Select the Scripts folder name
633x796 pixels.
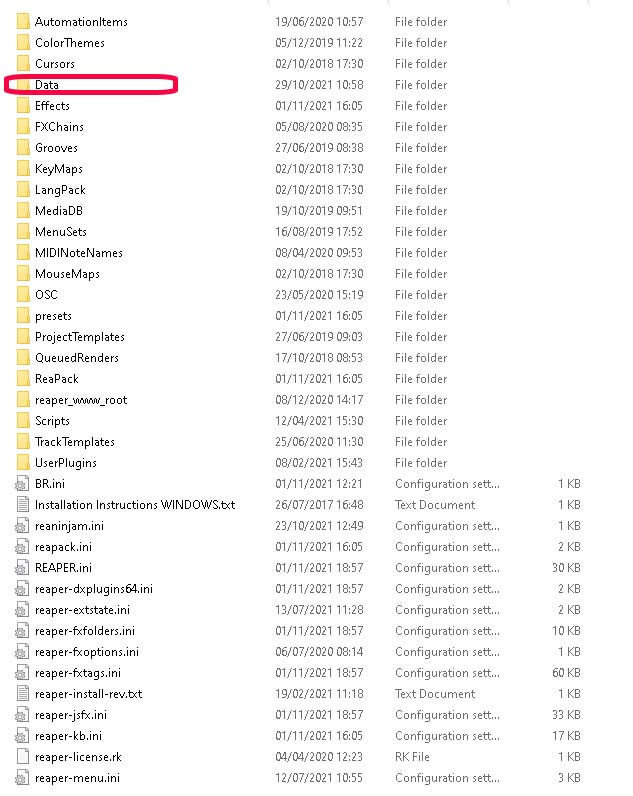coord(52,421)
